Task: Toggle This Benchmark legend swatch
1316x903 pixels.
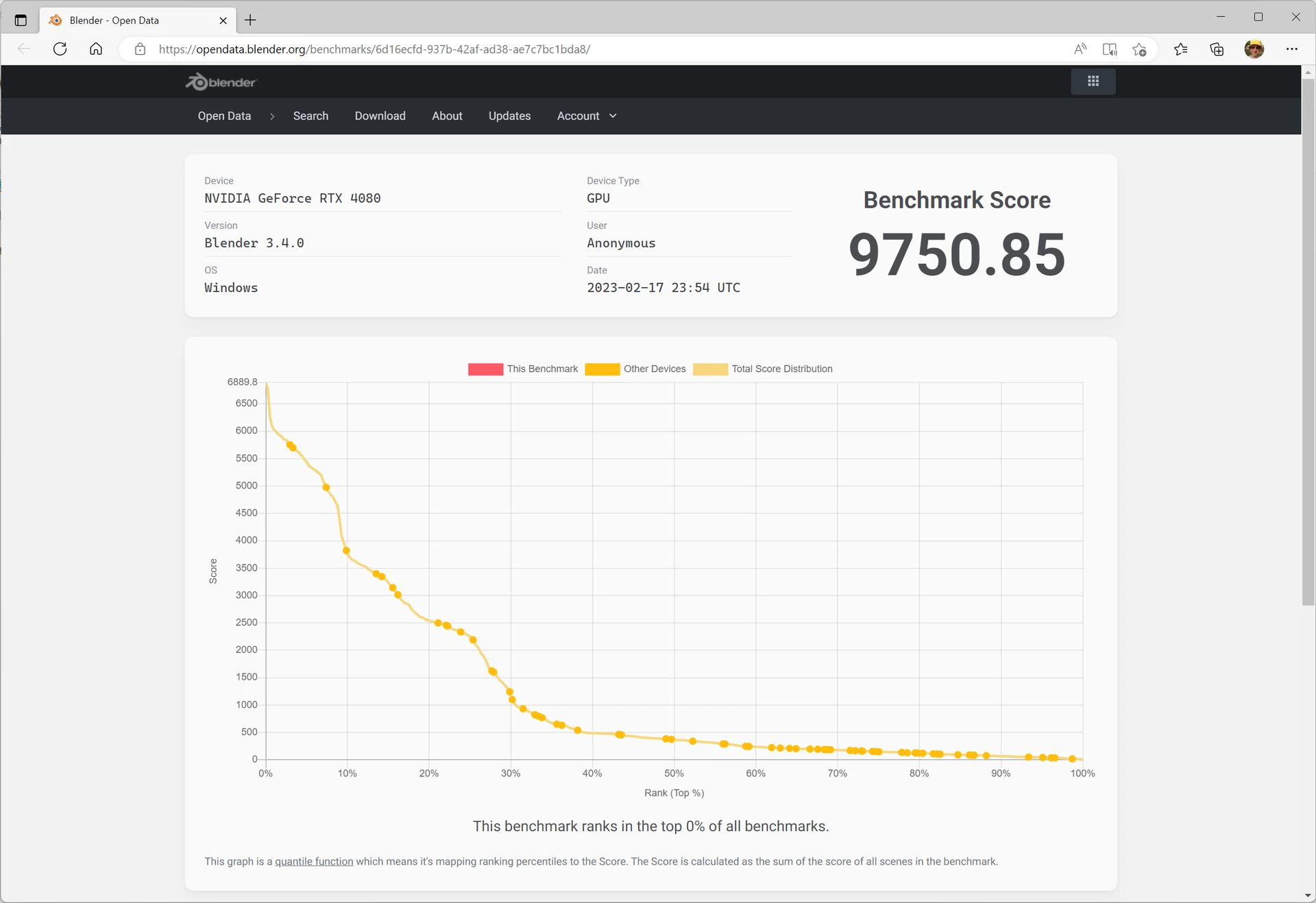Action: coord(485,369)
